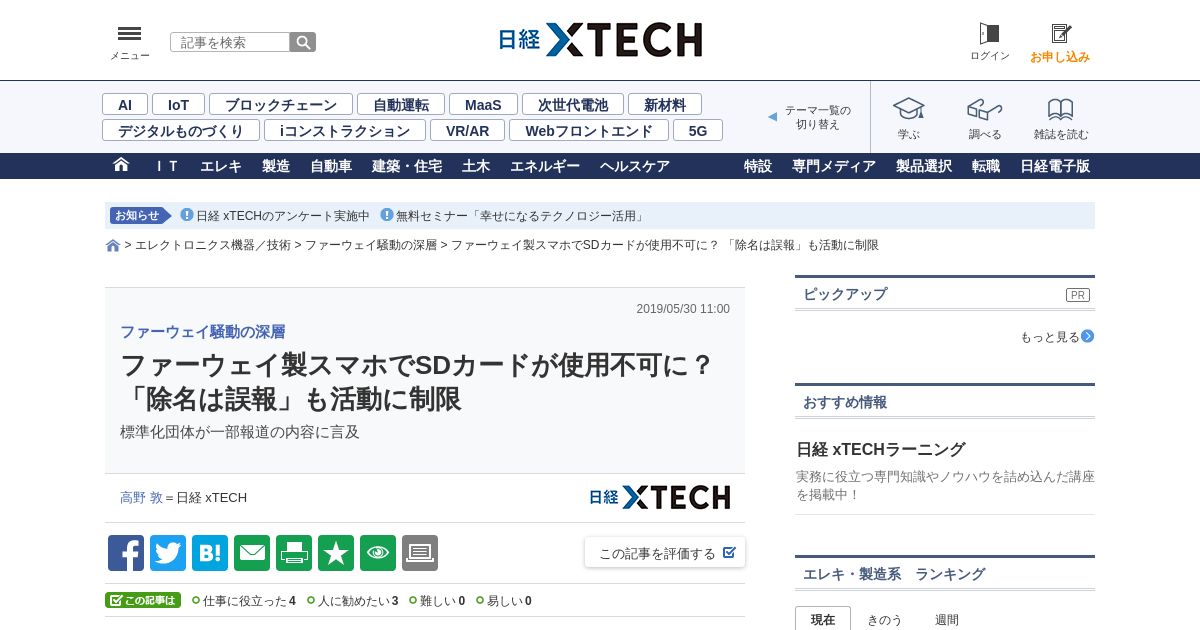
Task: Select the MaaS theme tag
Action: tap(483, 104)
